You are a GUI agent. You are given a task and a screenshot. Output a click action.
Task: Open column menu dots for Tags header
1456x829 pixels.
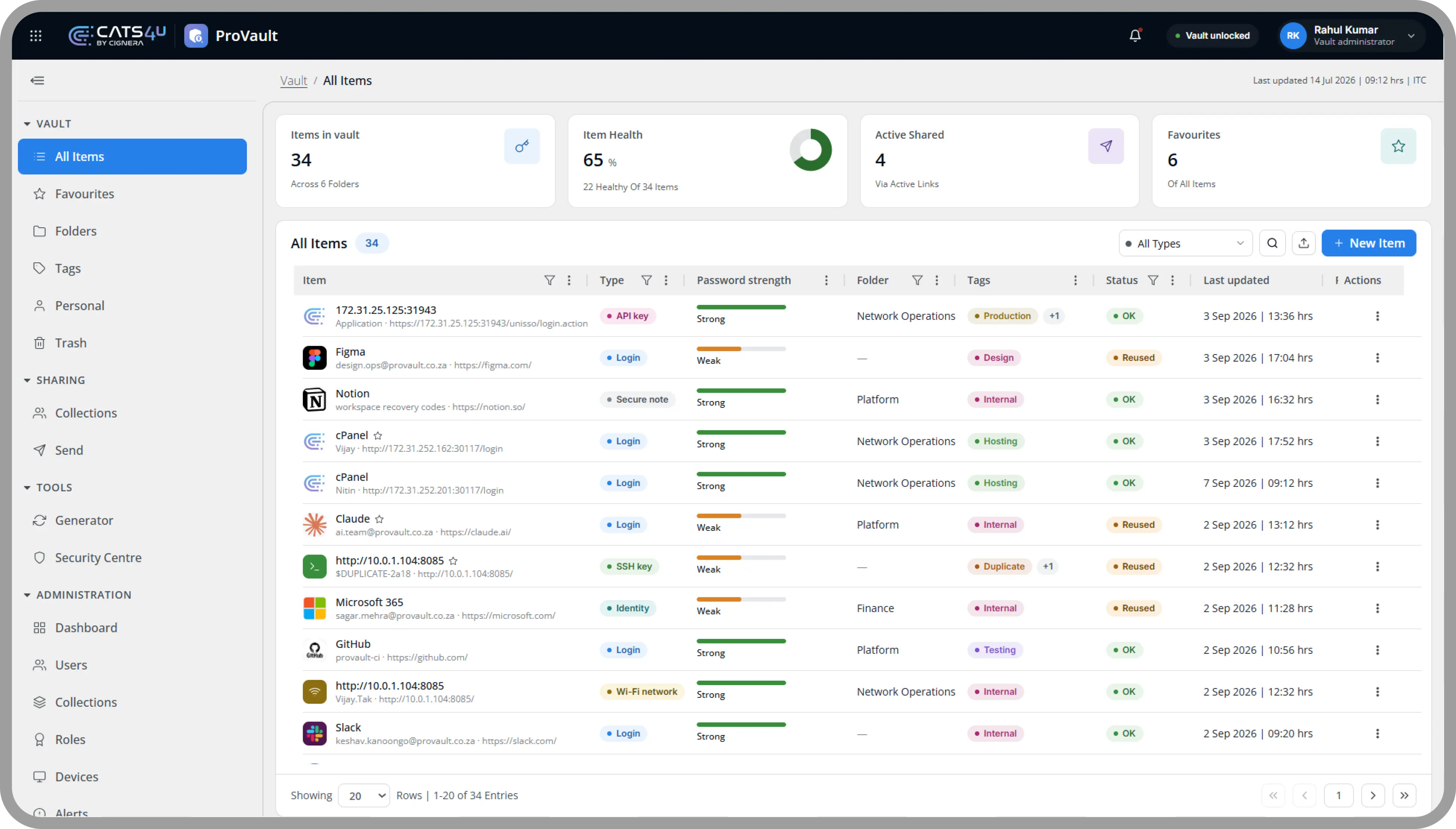click(1075, 280)
